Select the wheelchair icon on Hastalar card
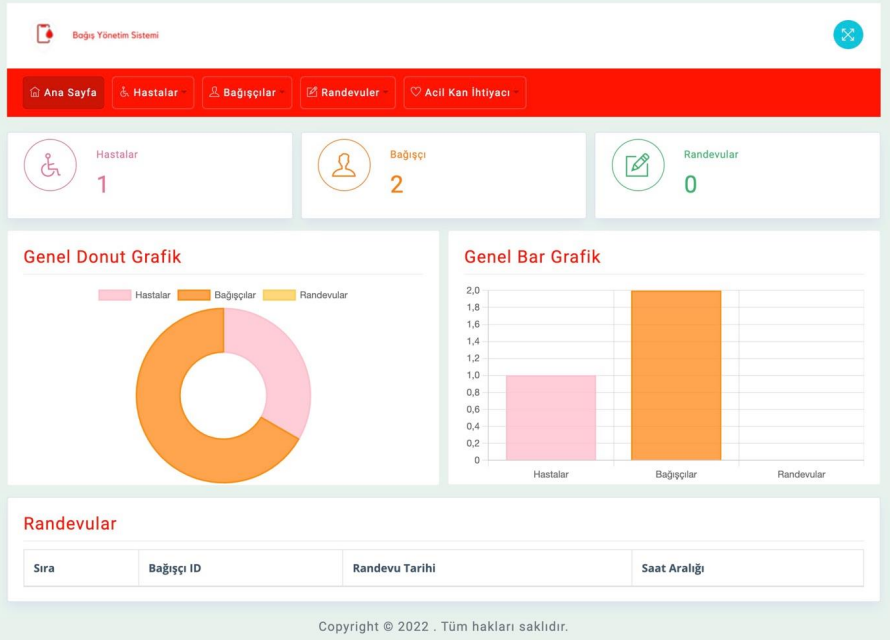This screenshot has height=640, width=890. 49,165
